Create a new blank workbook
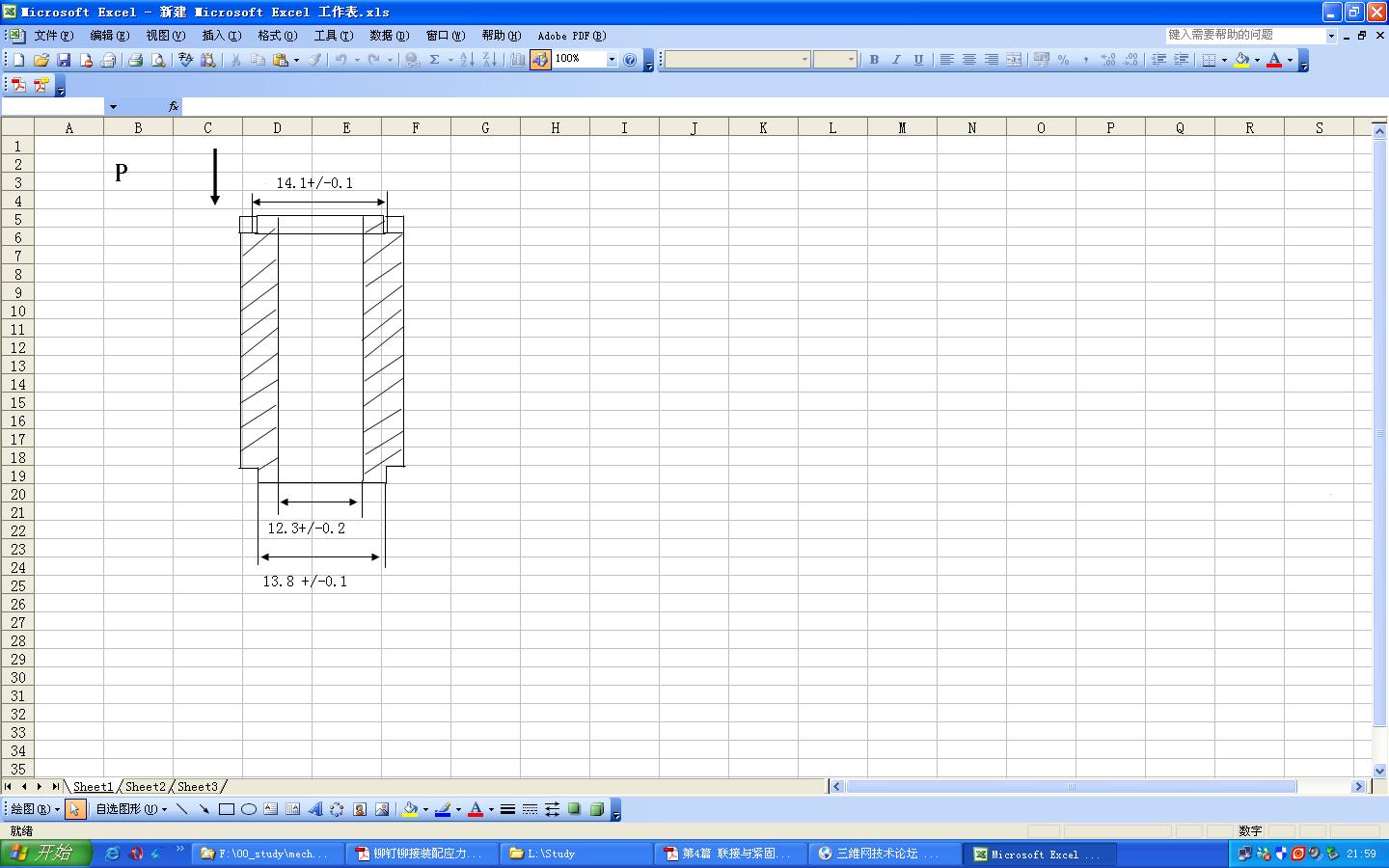Screen dimensions: 1389x868 [x=18, y=60]
